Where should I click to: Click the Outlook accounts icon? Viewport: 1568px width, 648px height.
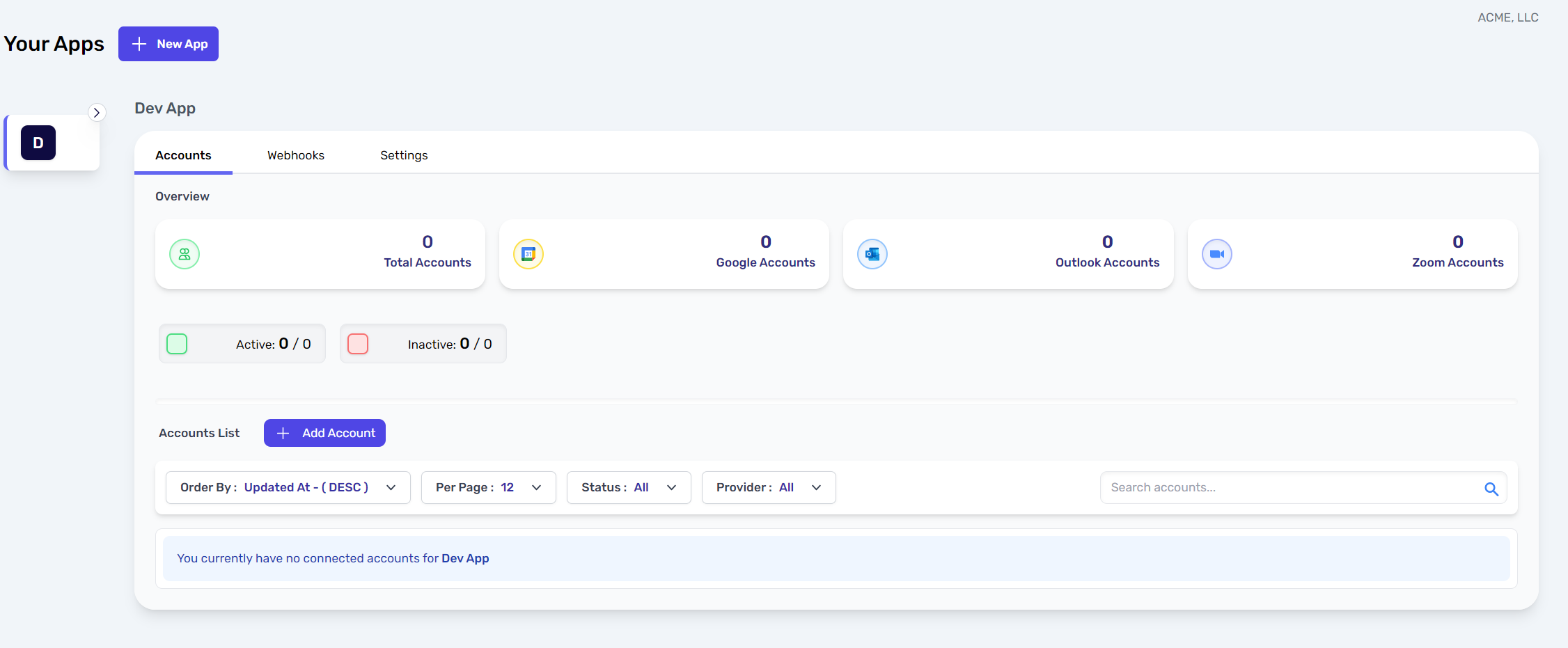872,254
